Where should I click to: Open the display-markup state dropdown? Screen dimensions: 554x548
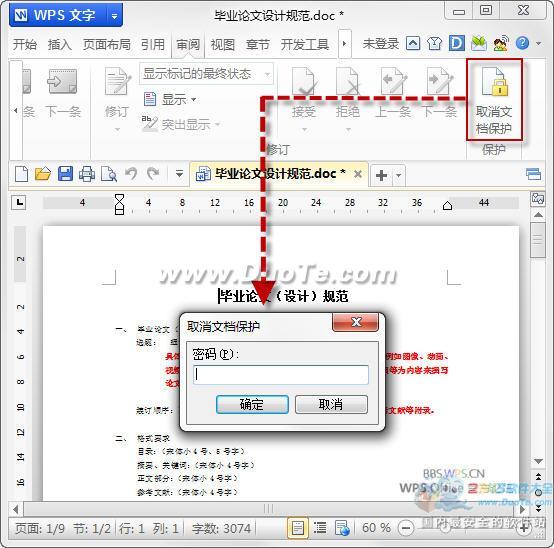267,74
